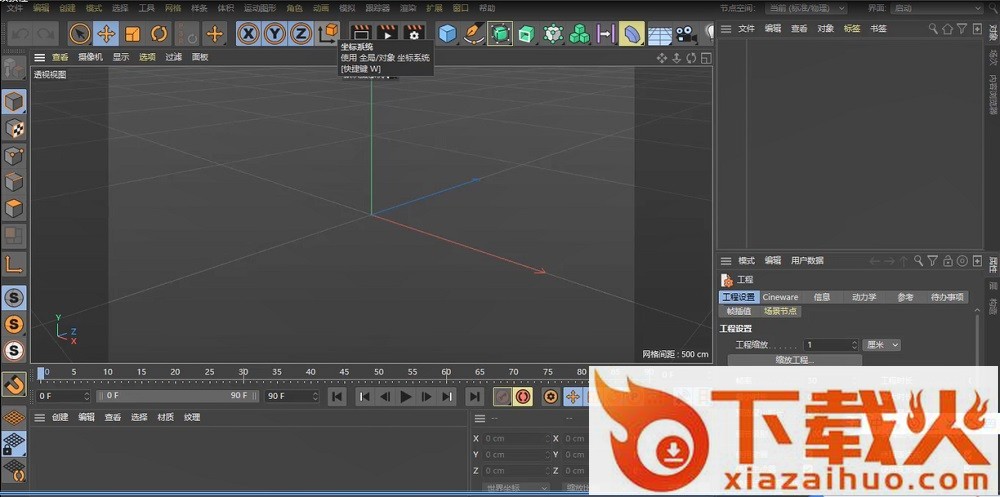Open the Bend deformer icon

click(632, 33)
